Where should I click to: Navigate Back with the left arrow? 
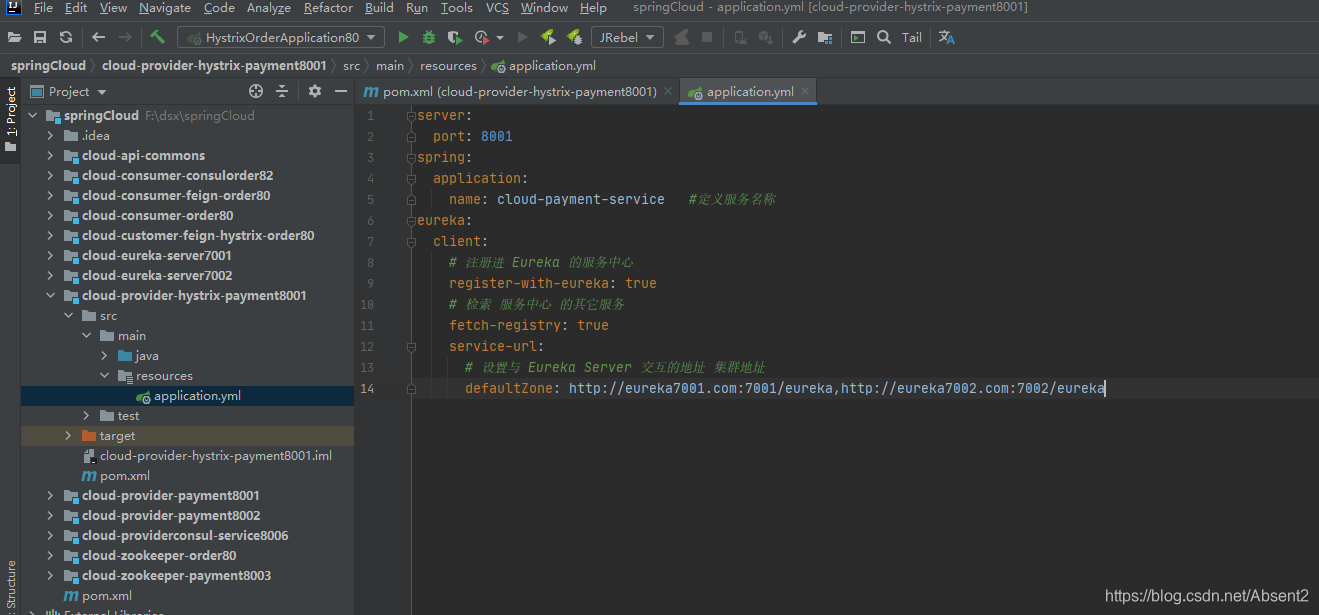(98, 37)
